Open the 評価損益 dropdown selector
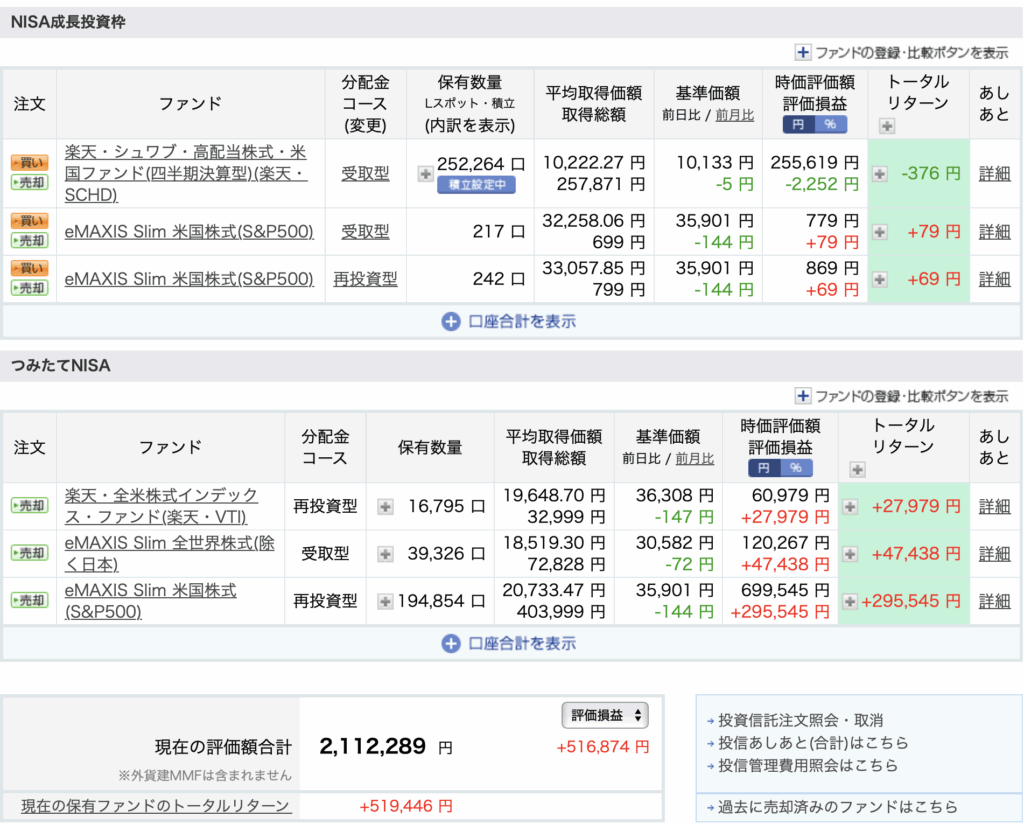This screenshot has height=824, width=1024. point(606,715)
